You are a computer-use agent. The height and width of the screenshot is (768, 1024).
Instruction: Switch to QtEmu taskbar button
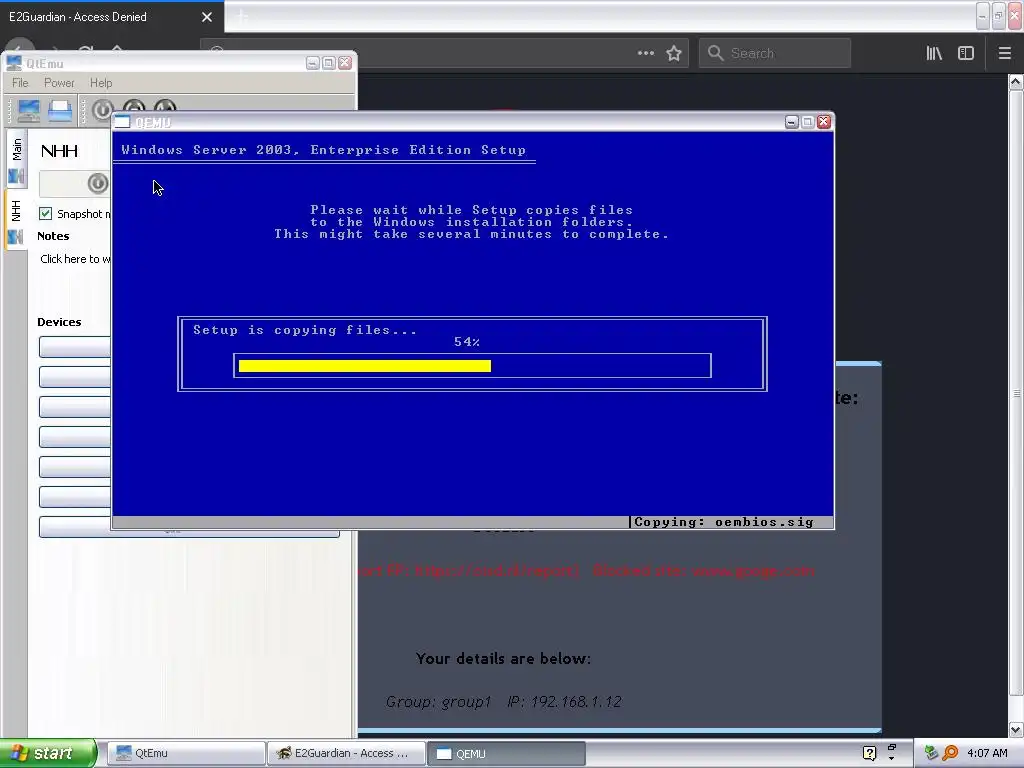coord(185,753)
